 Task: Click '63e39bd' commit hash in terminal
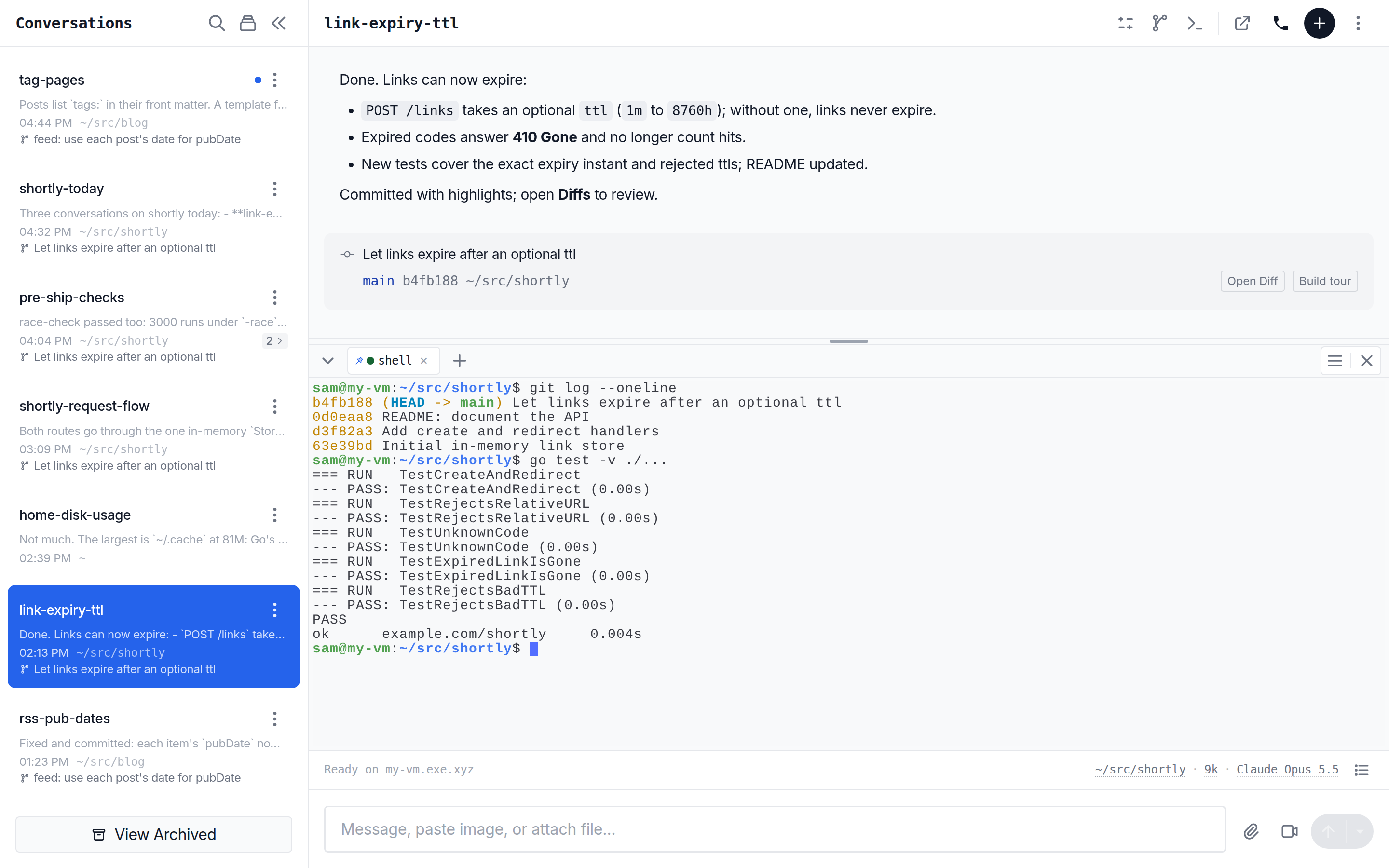coord(342,446)
